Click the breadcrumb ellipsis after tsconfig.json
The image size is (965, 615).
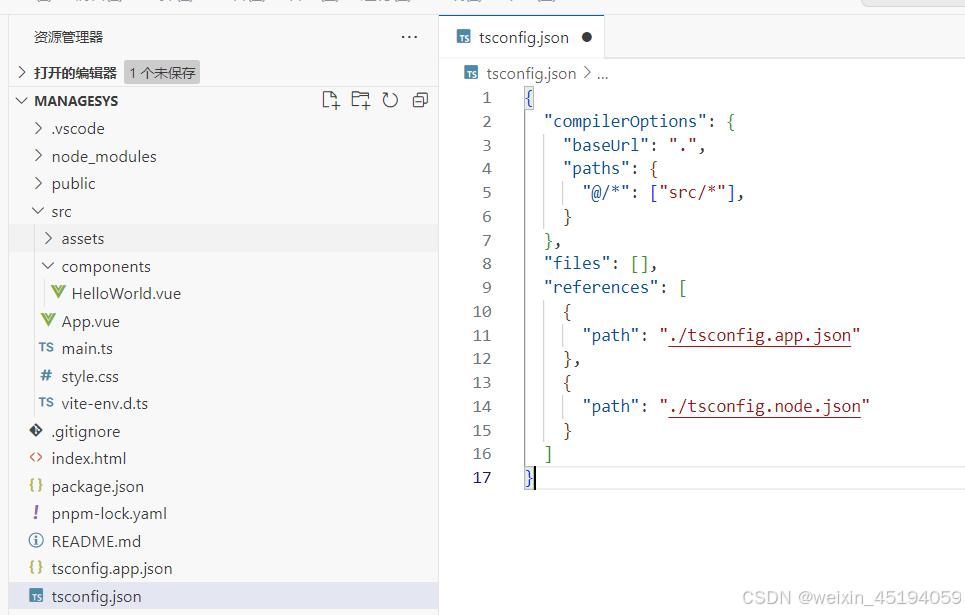click(x=603, y=74)
